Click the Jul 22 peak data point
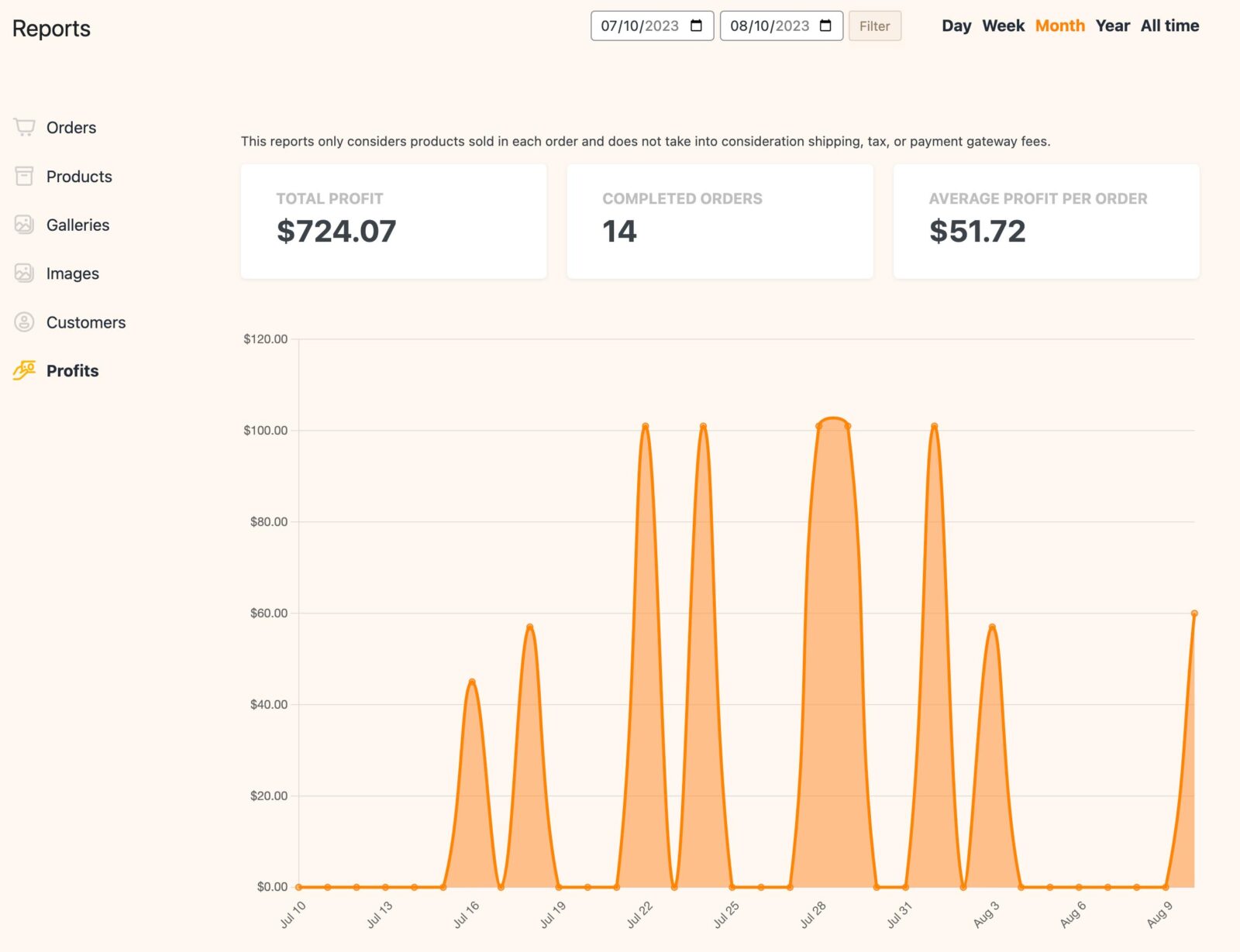 pos(645,426)
